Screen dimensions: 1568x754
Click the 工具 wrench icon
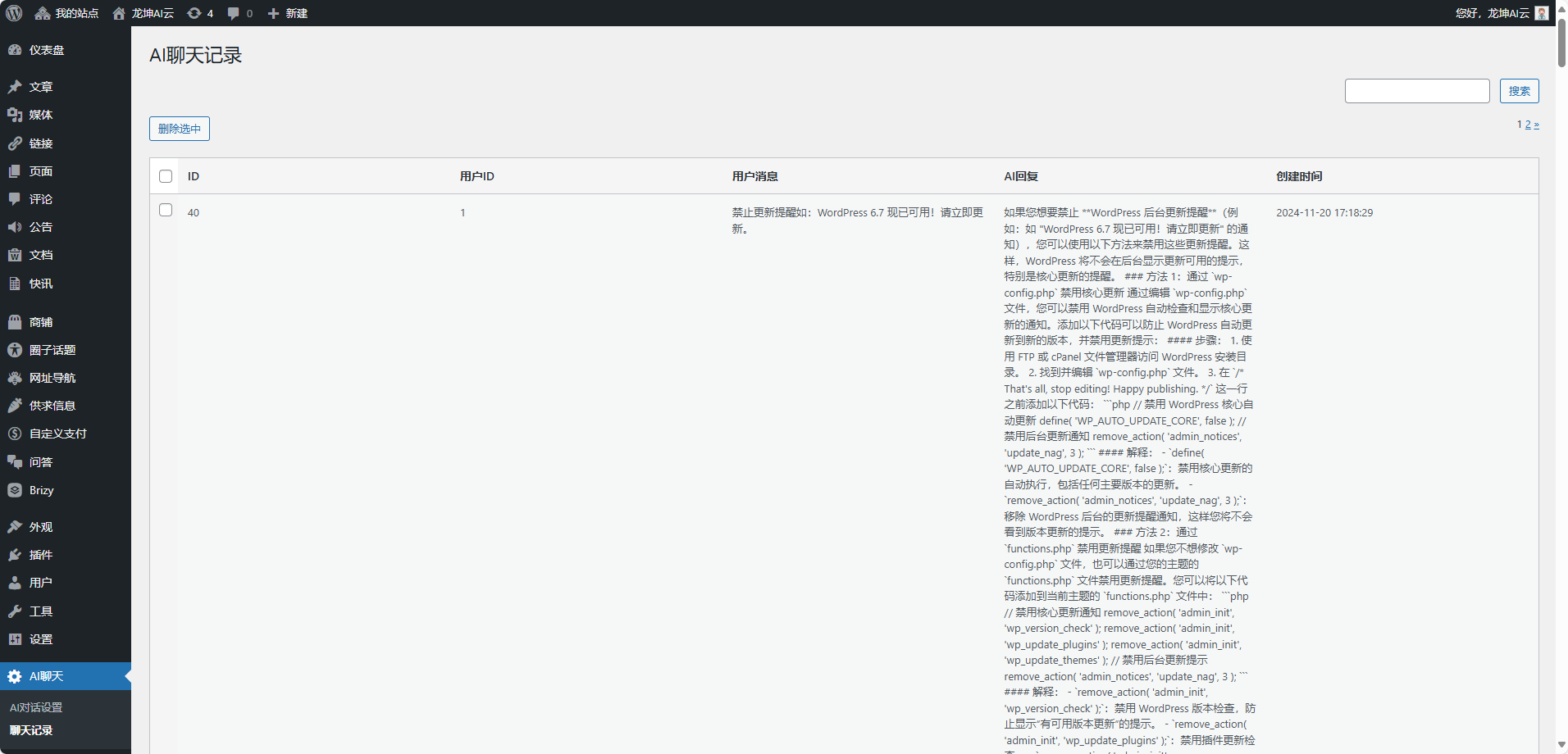pyautogui.click(x=15, y=611)
